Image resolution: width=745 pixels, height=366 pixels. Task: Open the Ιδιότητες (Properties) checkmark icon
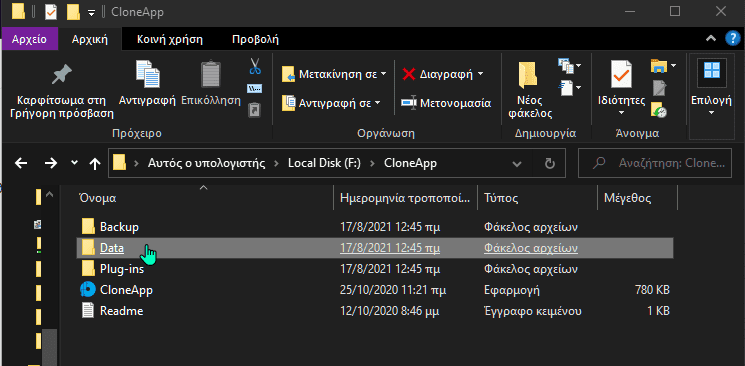click(x=621, y=74)
